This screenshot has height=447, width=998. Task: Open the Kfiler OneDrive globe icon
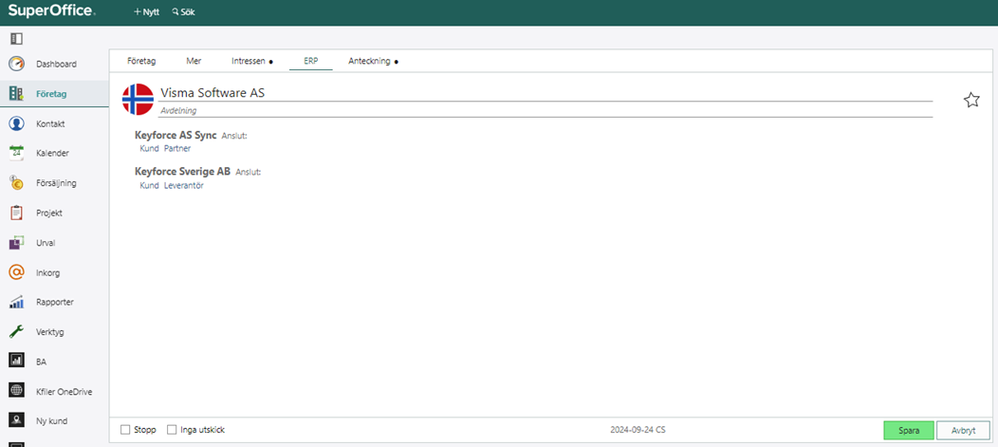coord(17,391)
